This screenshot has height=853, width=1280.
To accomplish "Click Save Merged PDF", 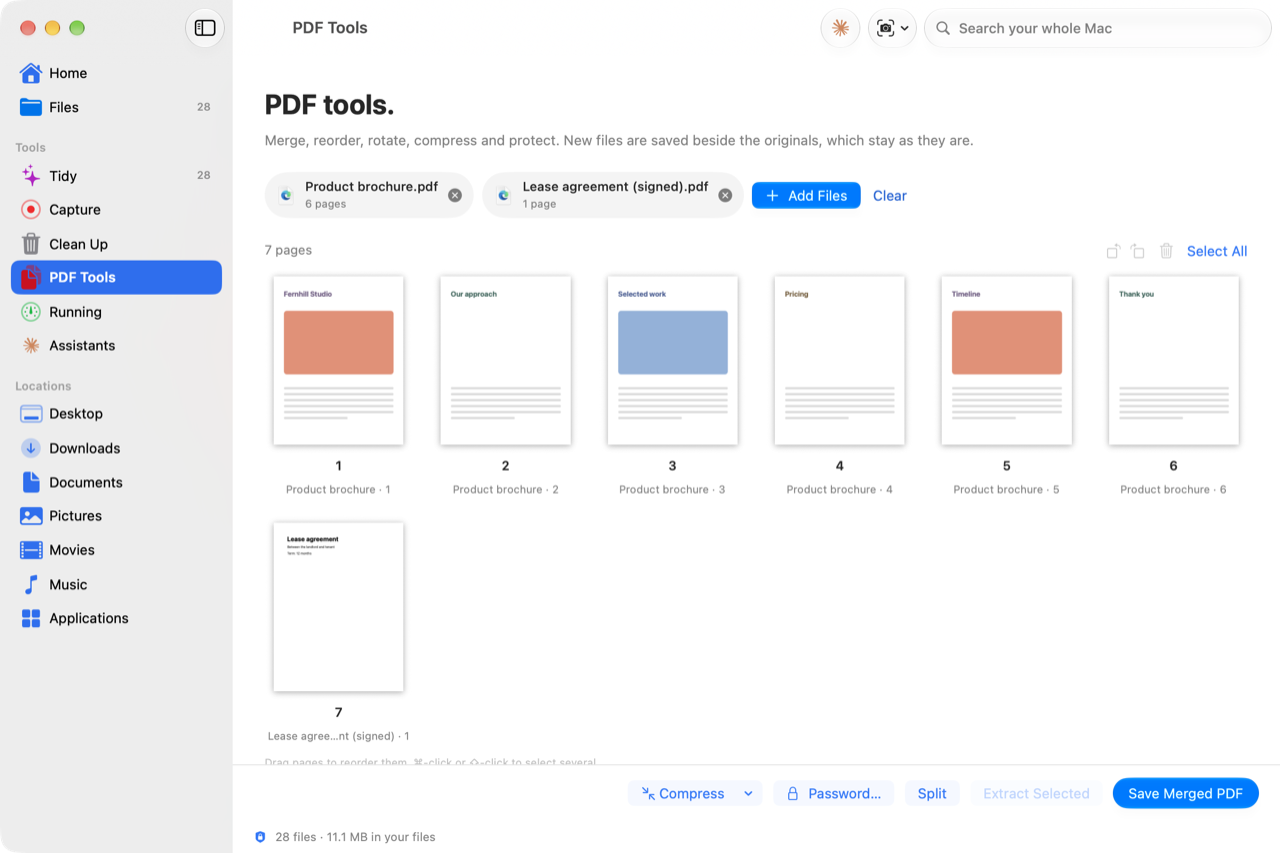I will pyautogui.click(x=1185, y=794).
